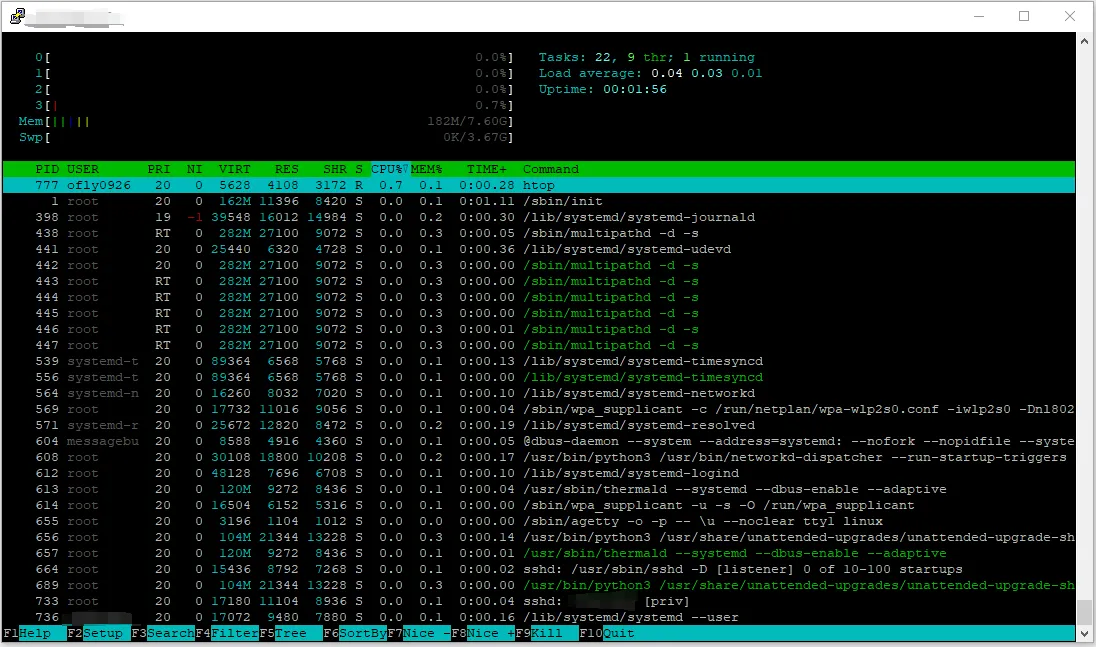1096x647 pixels.
Task: Click the vertical scrollbar thumb
Action: (x=1085, y=611)
